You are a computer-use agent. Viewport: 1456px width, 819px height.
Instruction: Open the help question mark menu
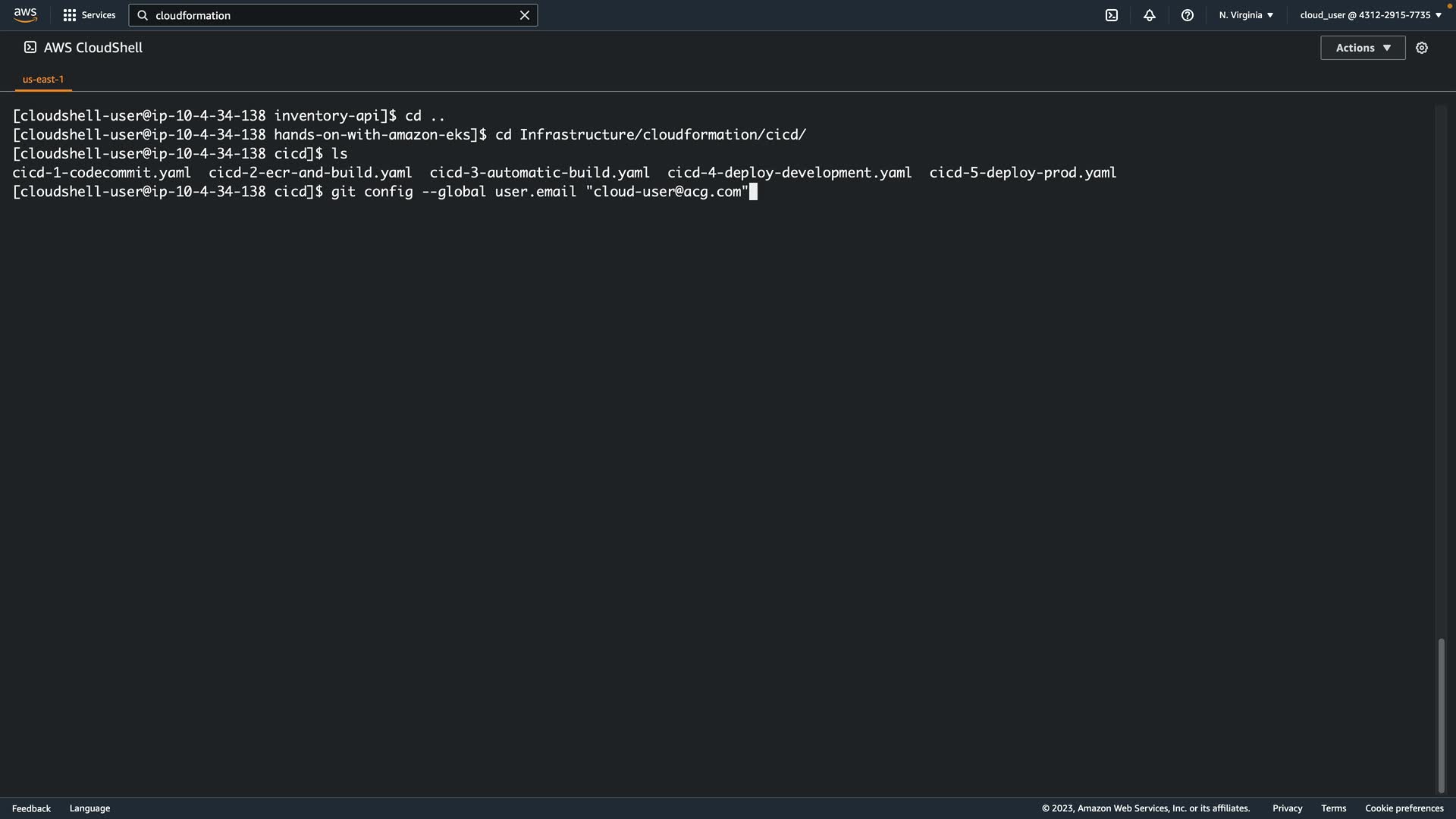(x=1188, y=15)
